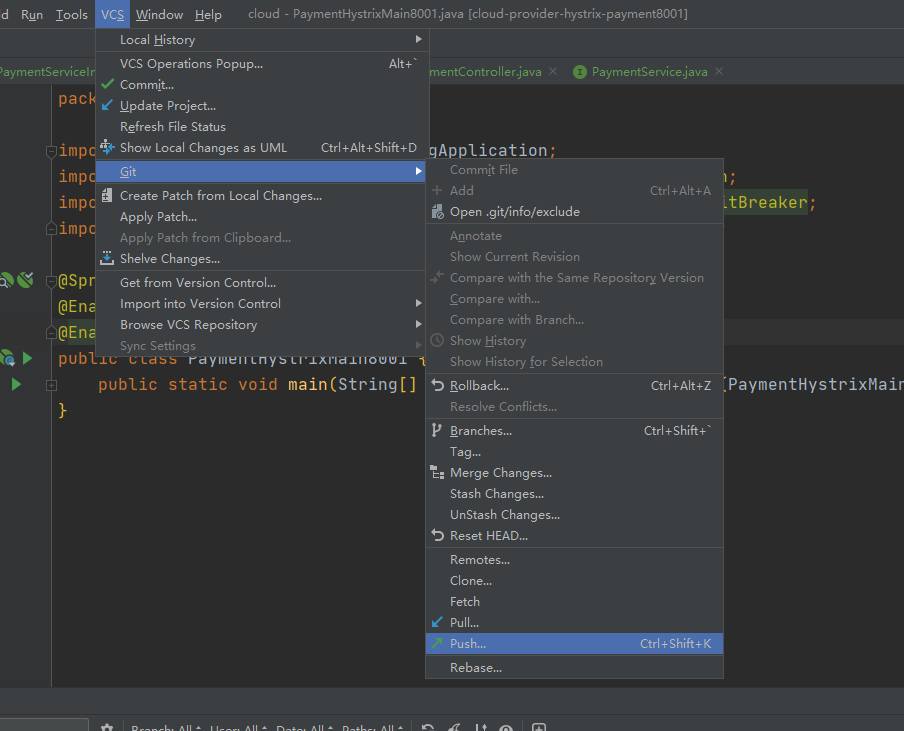Screen dimensions: 904x731
Task: Click the 'public static void main' code line
Action: click(x=257, y=385)
